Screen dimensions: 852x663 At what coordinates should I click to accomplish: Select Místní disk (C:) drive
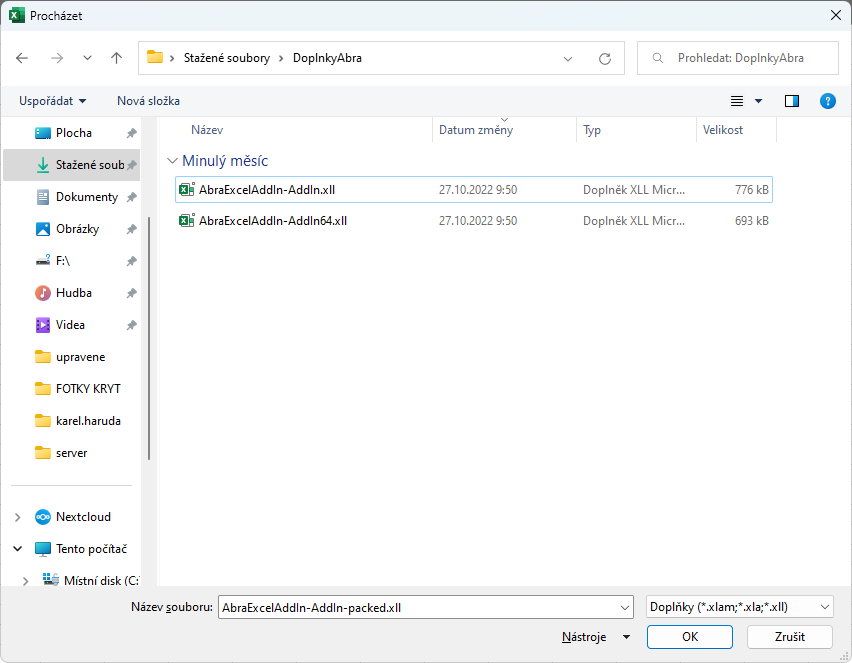(x=101, y=580)
